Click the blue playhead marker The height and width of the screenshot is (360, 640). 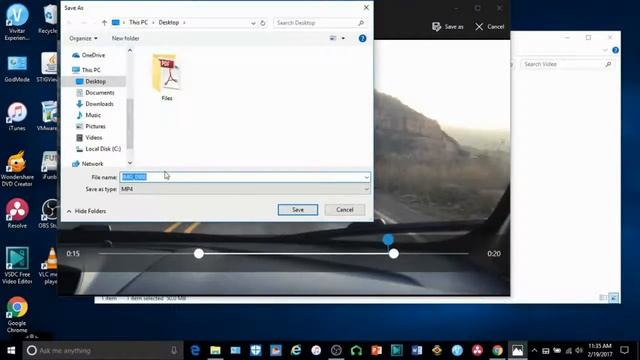pos(388,240)
